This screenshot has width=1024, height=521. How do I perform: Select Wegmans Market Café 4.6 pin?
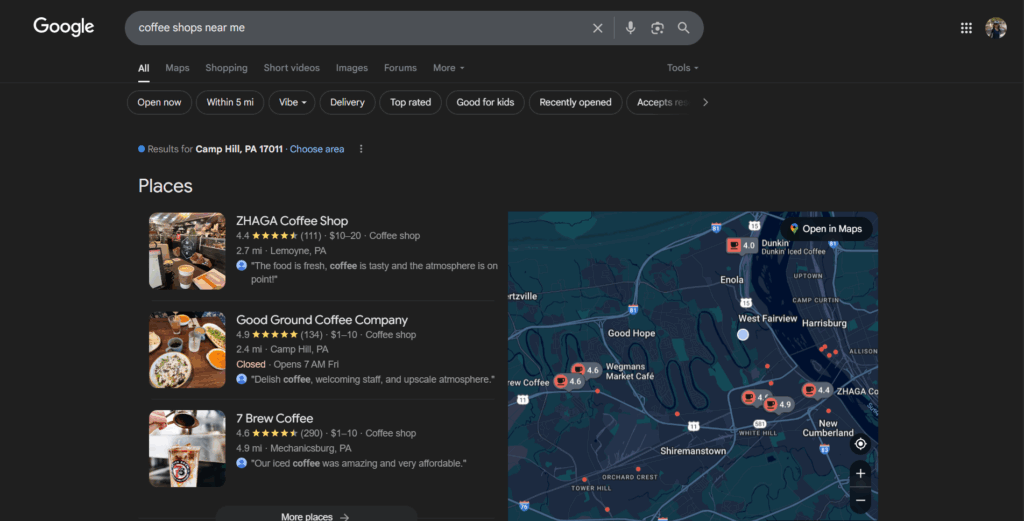586,370
